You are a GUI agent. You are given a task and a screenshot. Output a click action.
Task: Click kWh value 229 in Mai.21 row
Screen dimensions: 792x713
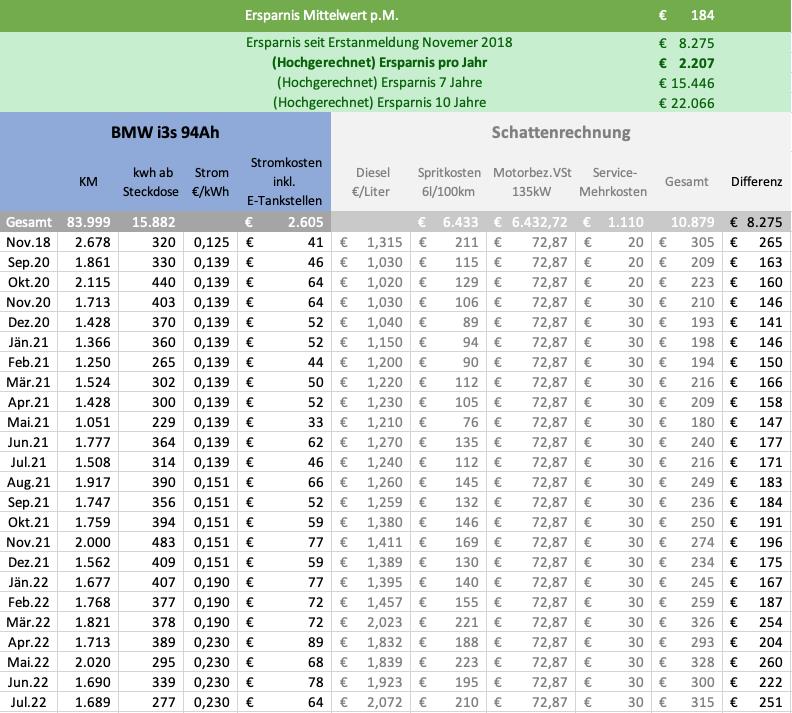[x=164, y=422]
